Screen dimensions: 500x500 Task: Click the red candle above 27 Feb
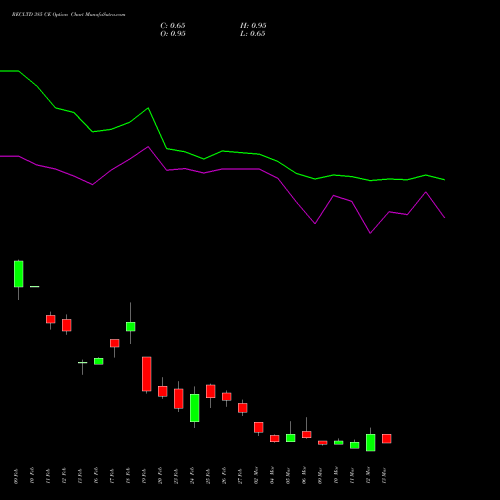click(243, 408)
